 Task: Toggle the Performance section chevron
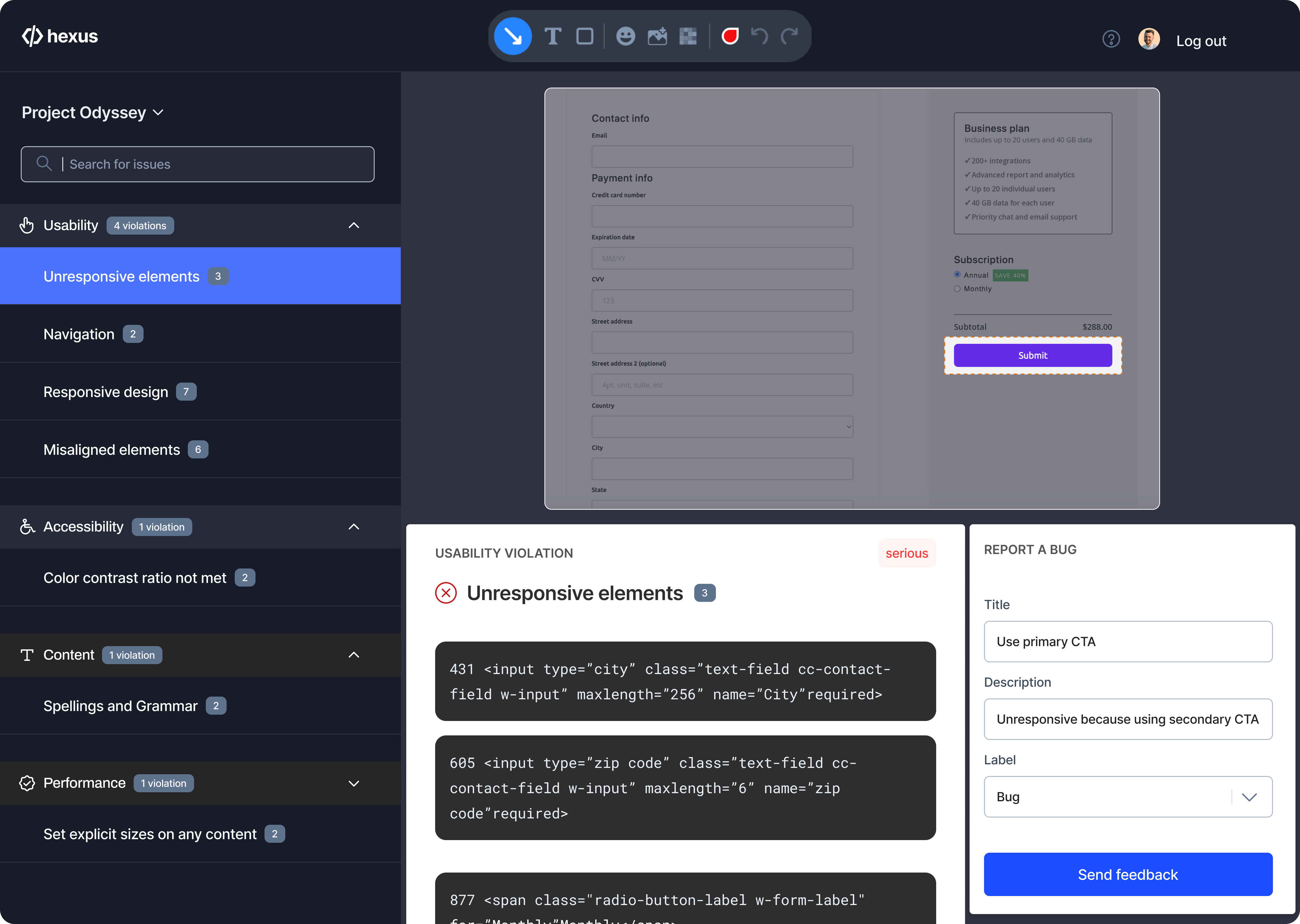tap(354, 784)
